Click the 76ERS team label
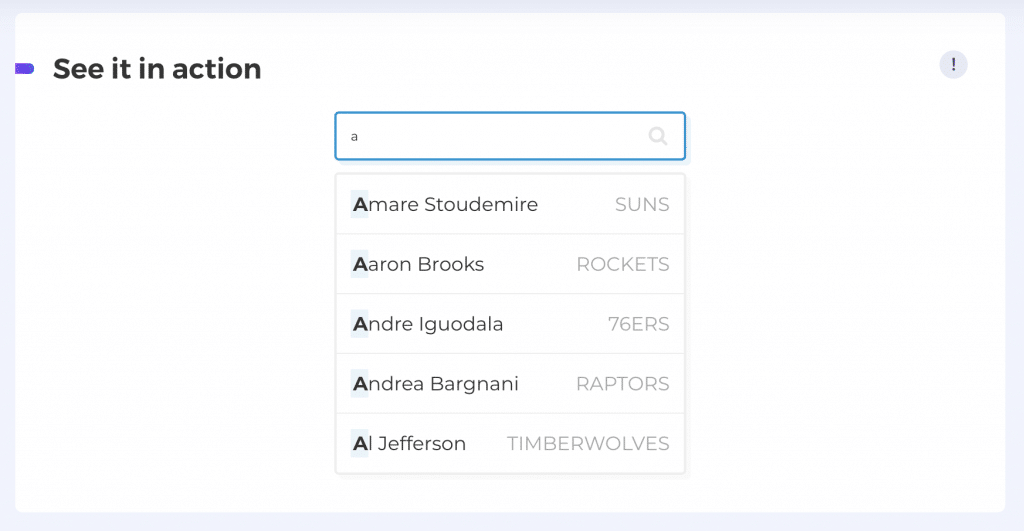The width and height of the screenshot is (1024, 531). [638, 324]
